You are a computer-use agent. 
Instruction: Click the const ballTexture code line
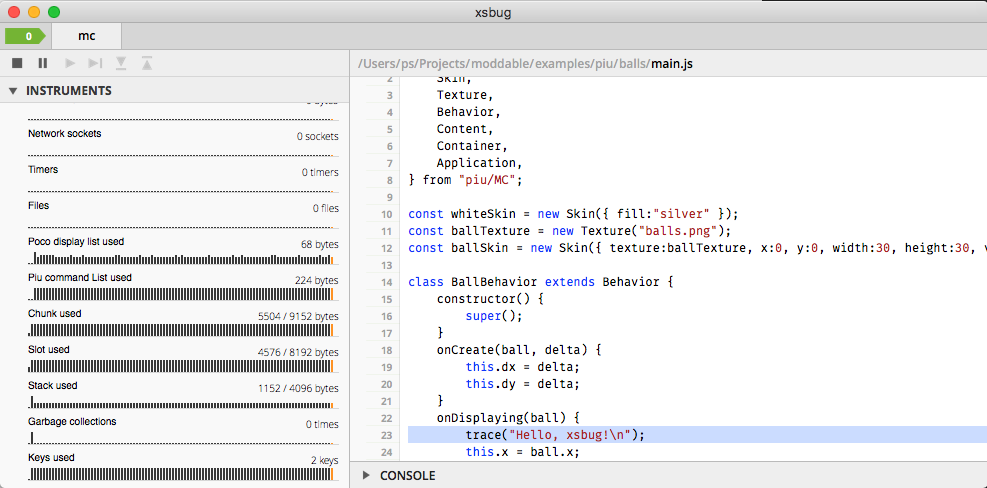point(569,230)
